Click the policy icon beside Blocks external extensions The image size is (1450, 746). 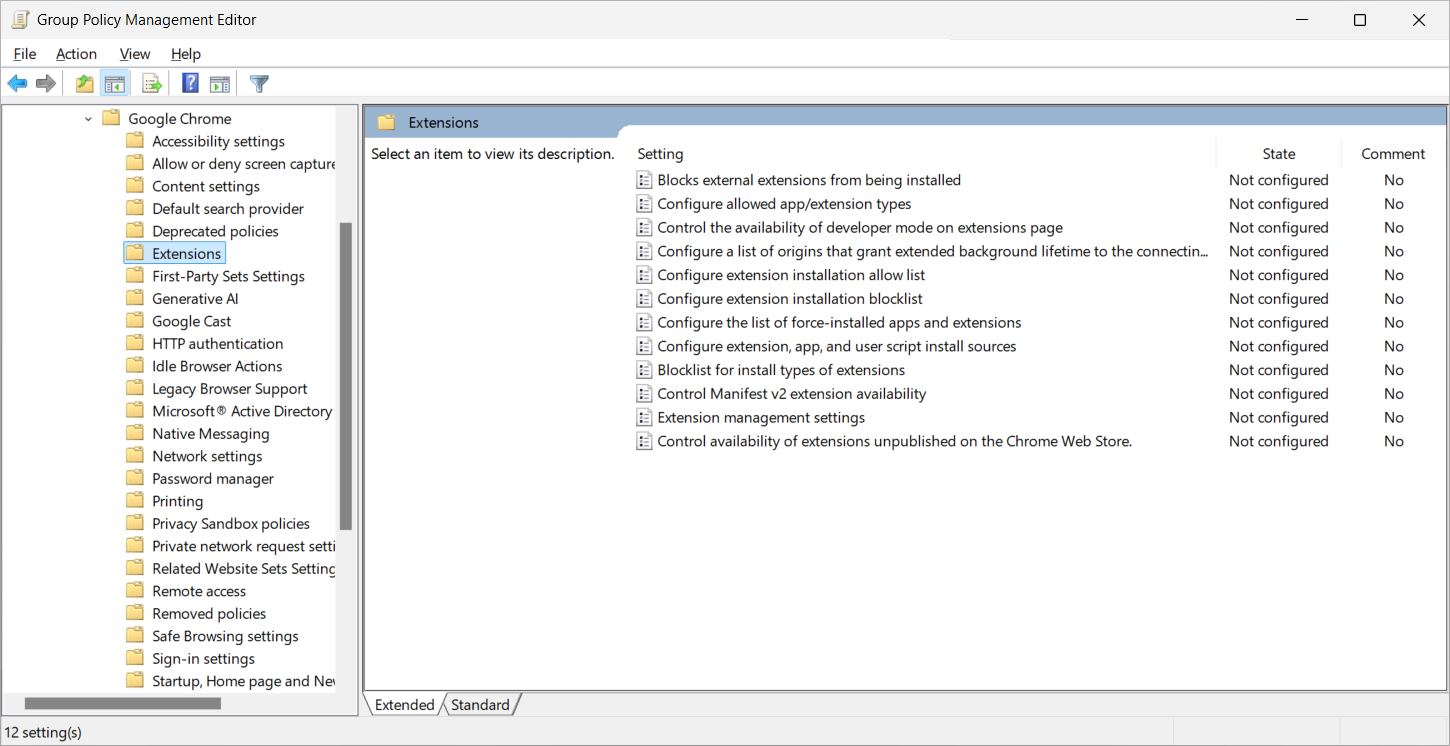coord(645,180)
